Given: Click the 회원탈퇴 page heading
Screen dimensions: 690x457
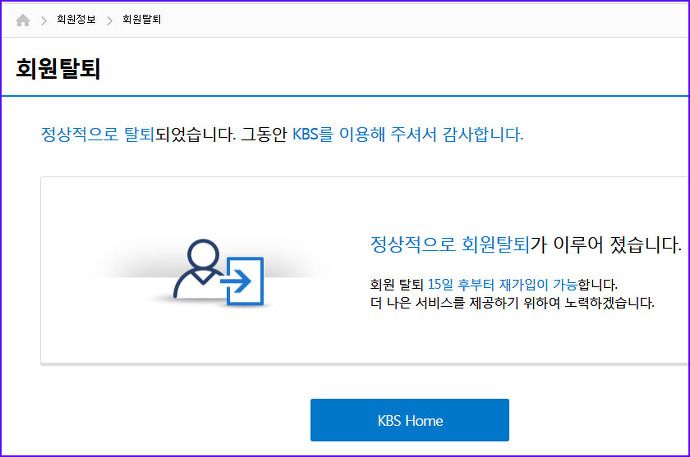Looking at the screenshot, I should click(58, 69).
